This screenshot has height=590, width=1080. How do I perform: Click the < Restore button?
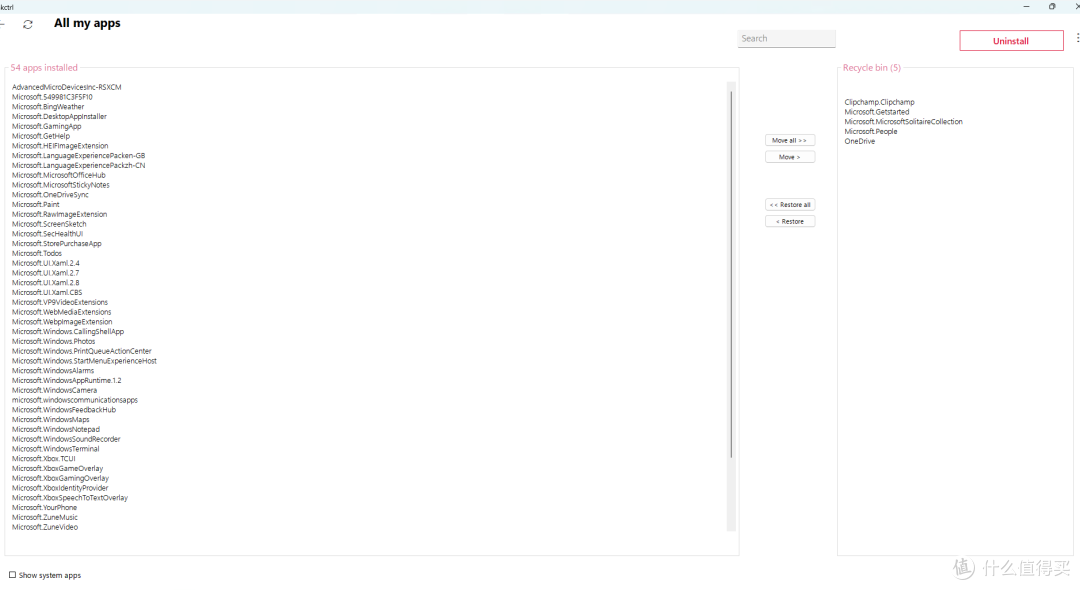(789, 222)
